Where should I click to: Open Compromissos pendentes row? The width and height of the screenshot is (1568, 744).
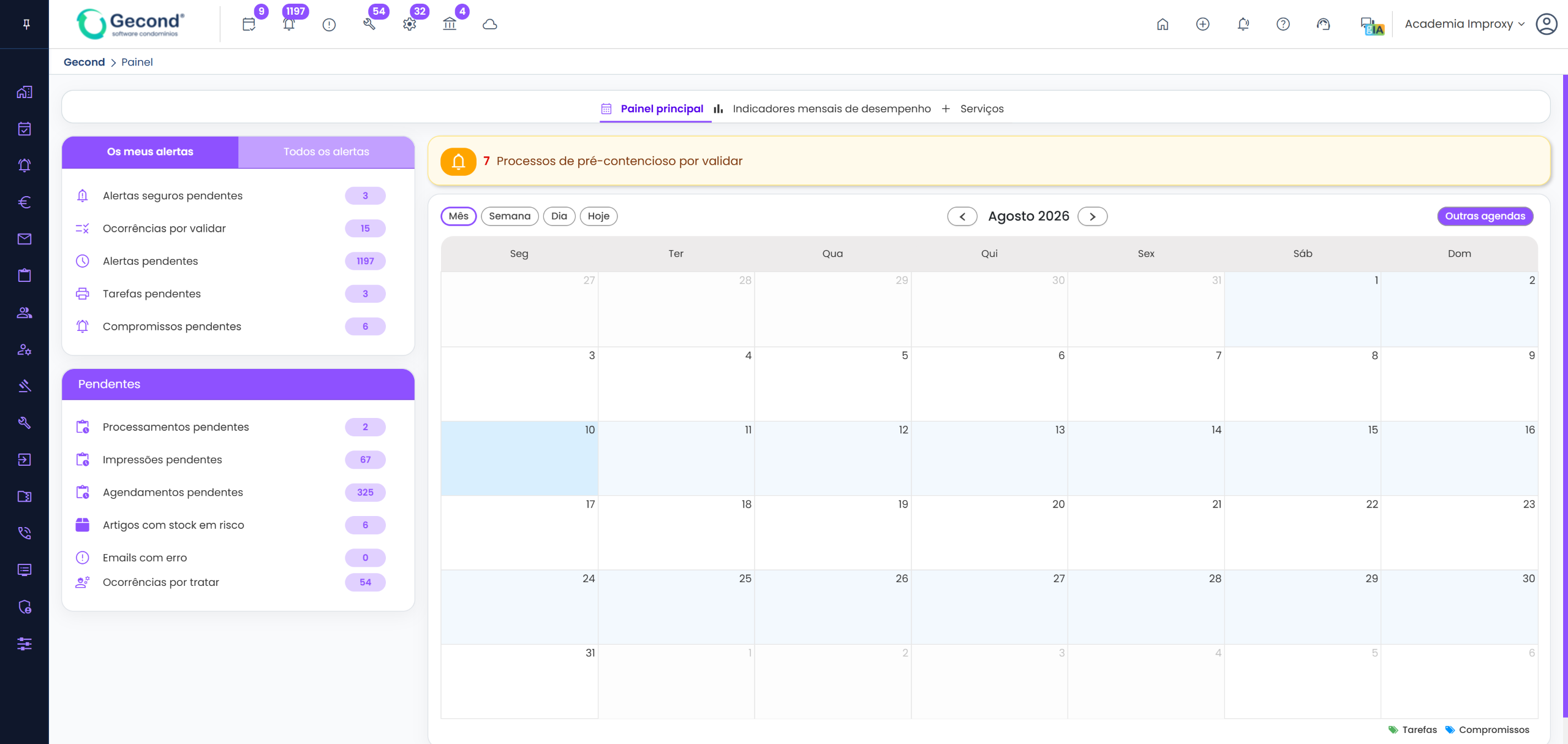coord(231,326)
